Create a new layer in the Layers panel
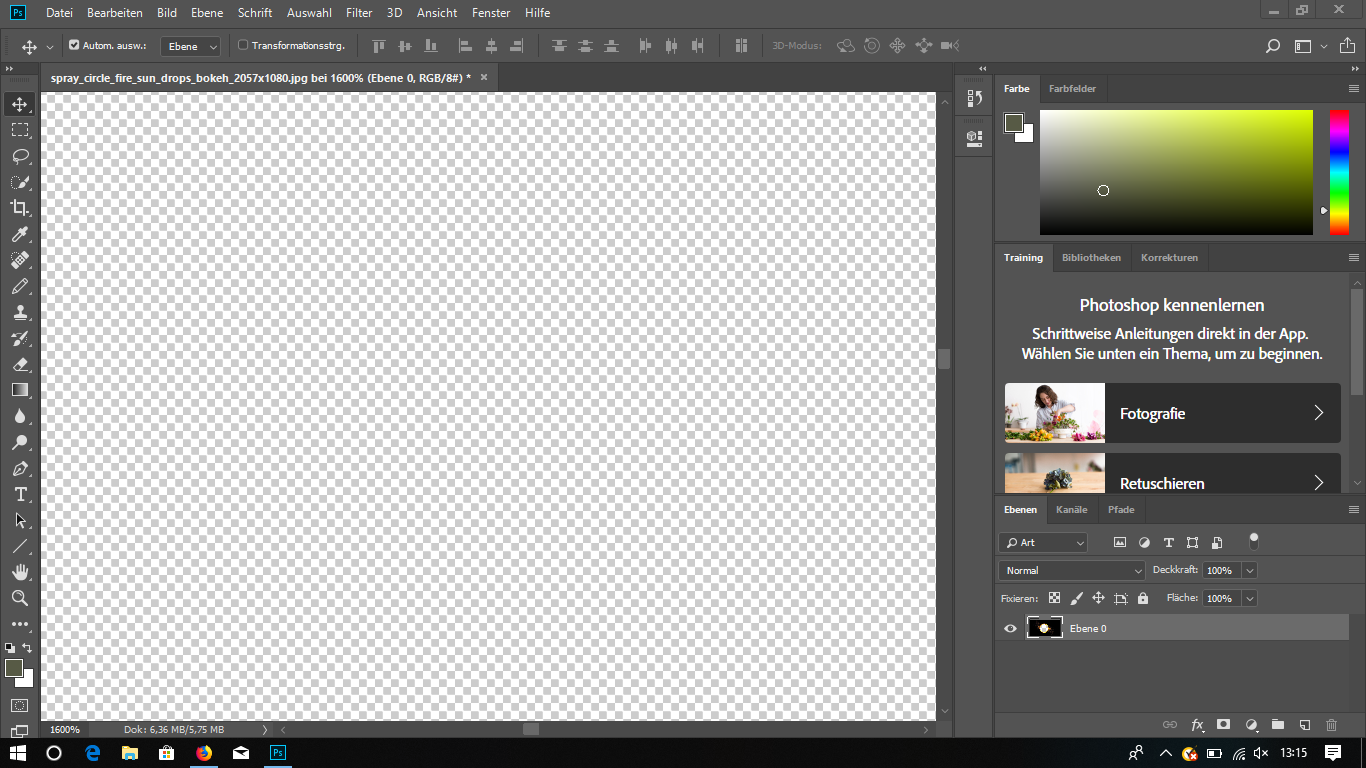This screenshot has height=768, width=1366. coord(1303,725)
